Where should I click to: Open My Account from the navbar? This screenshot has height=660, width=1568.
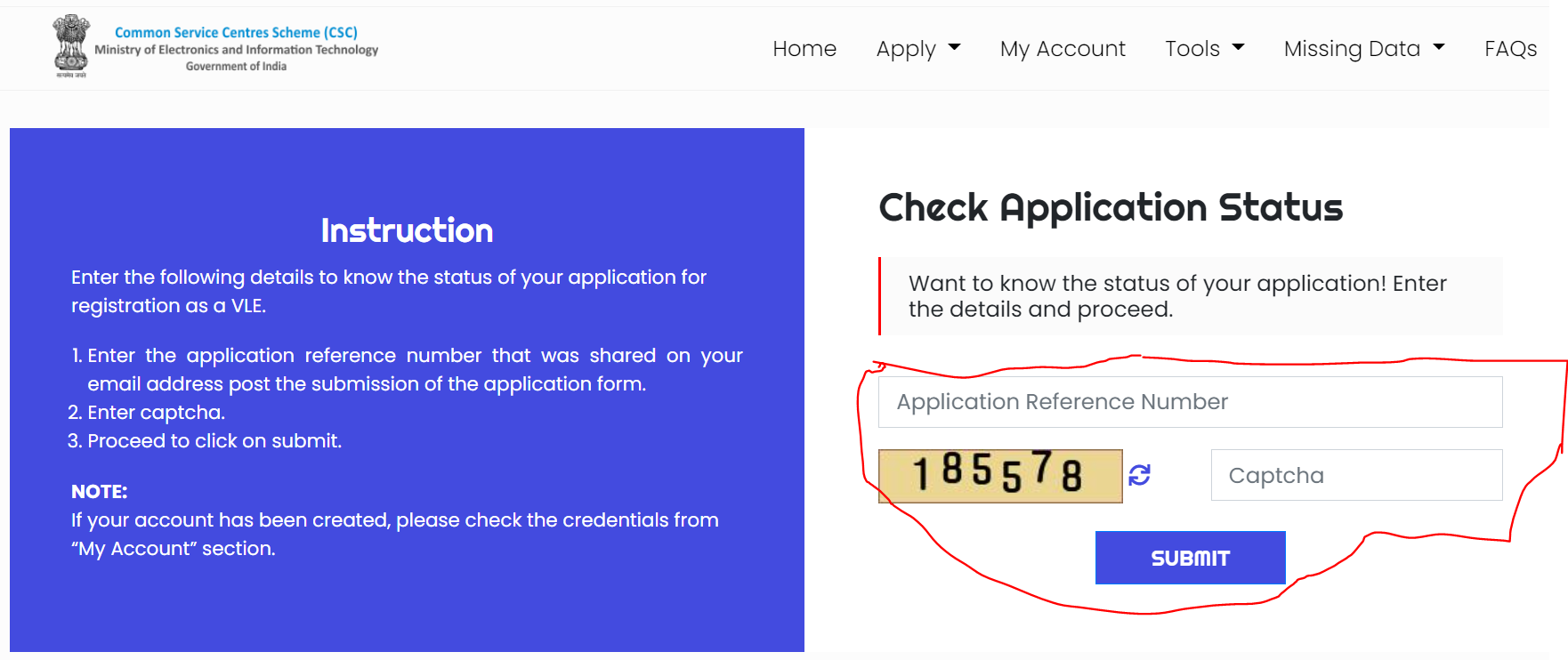click(x=1063, y=49)
